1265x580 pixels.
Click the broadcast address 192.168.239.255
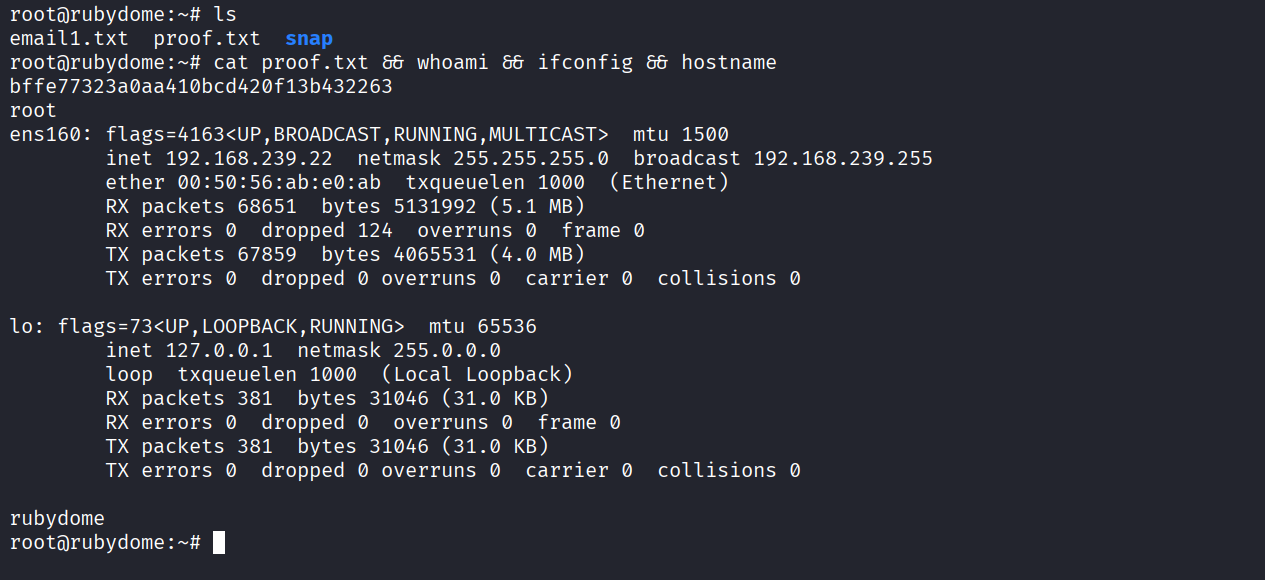[x=843, y=159]
